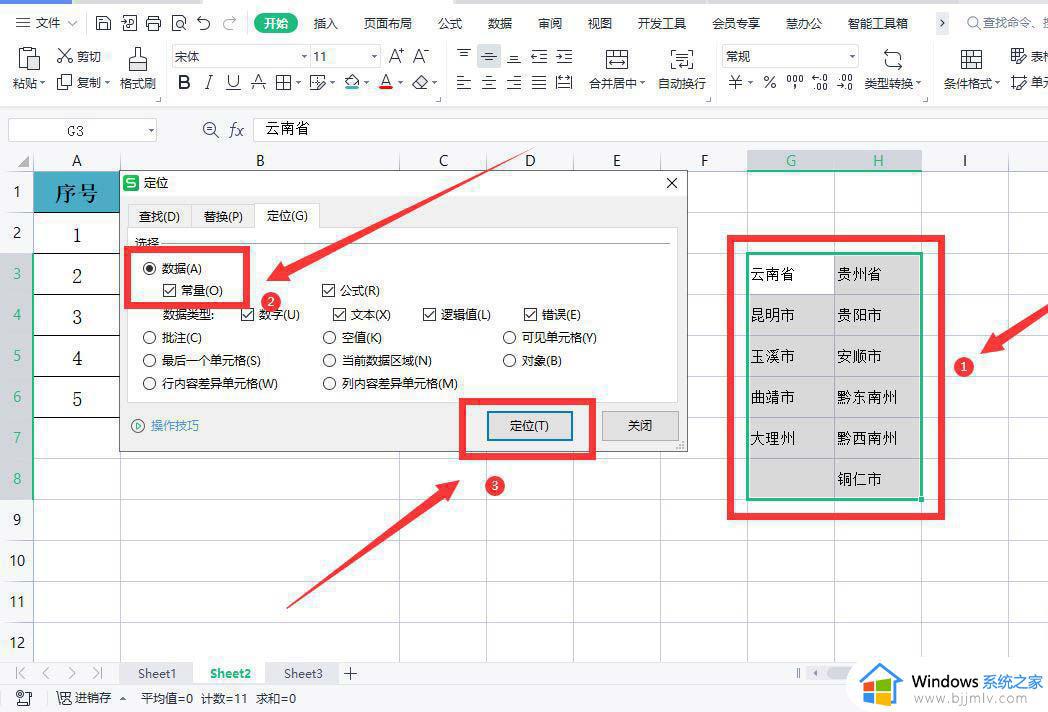Click the Undo arrow icon

pyautogui.click(x=204, y=23)
